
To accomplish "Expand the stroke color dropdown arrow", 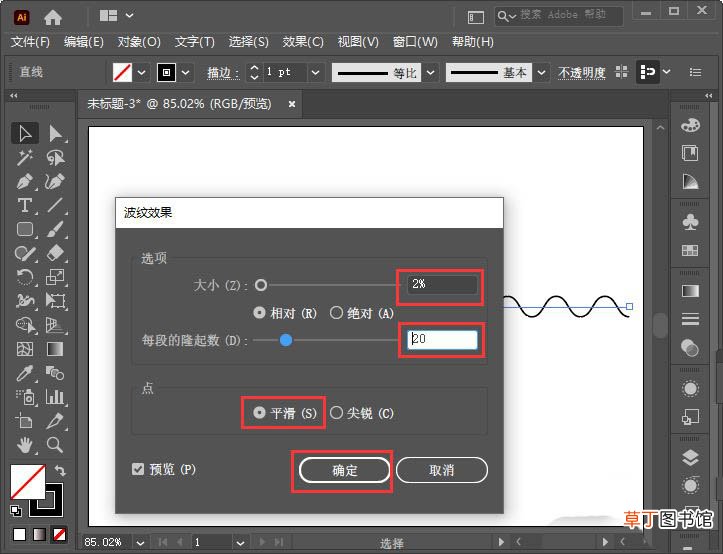I will tap(185, 73).
